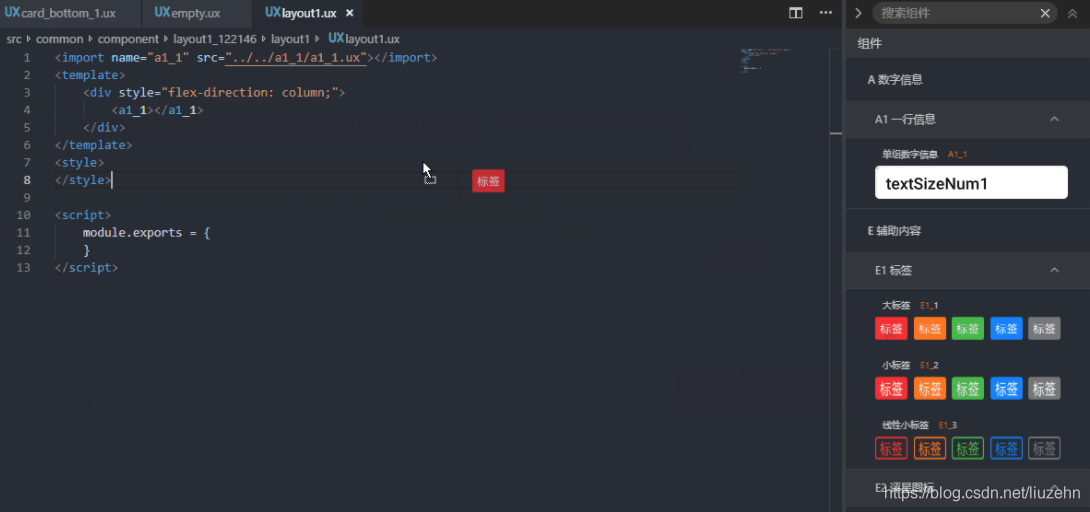This screenshot has height=512, width=1090.
Task: Pick the orange 小标签 tag
Action: 929,388
